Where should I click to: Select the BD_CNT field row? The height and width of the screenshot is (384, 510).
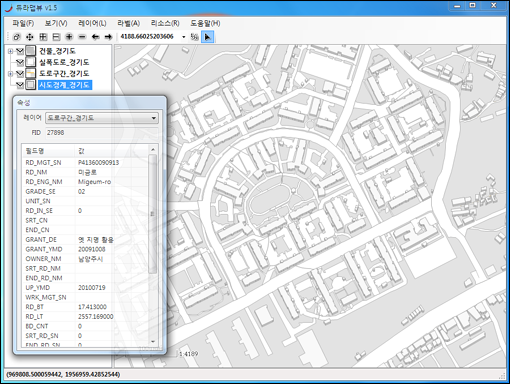pos(85,326)
